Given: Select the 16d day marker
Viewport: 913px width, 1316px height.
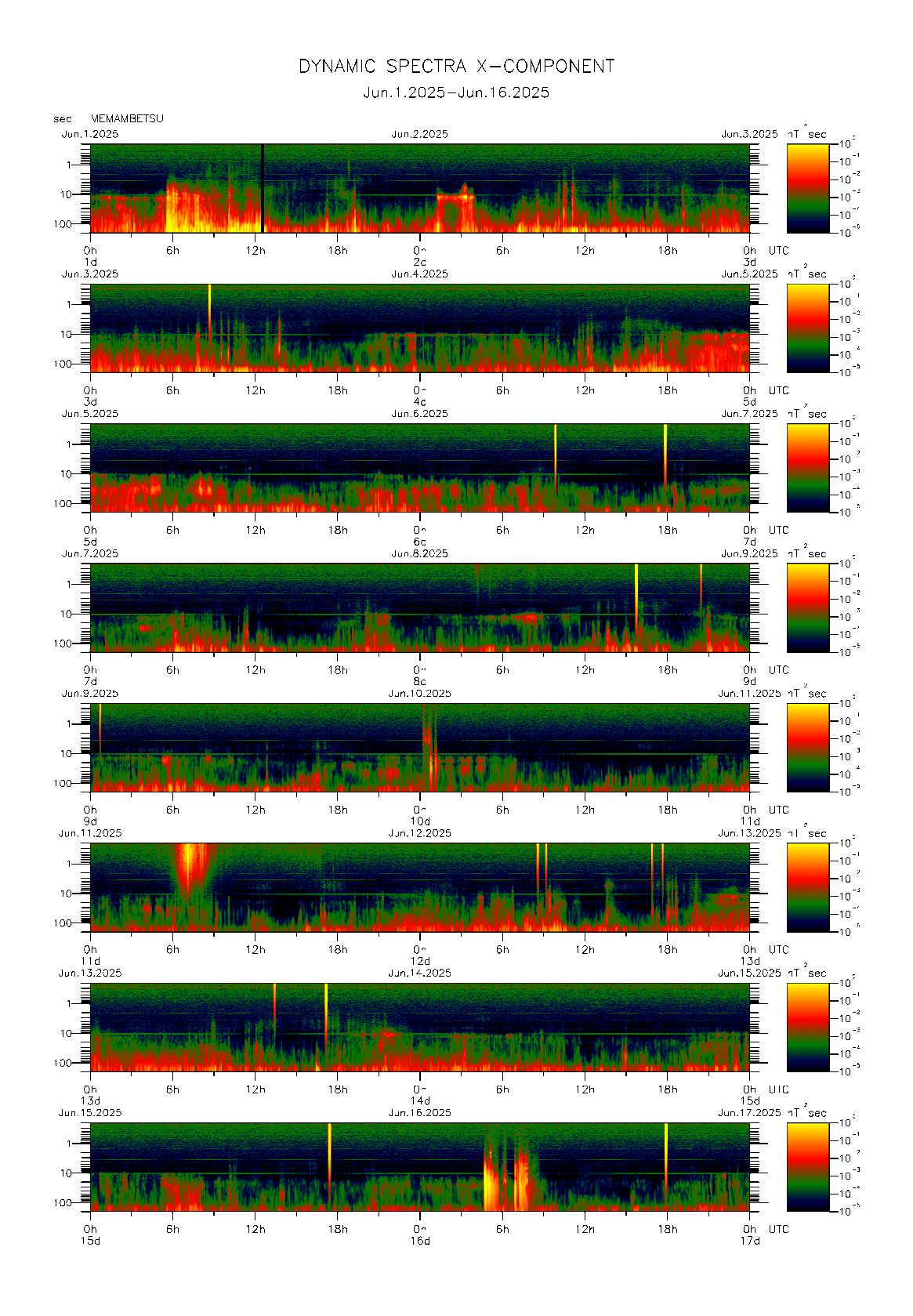Looking at the screenshot, I should [420, 1241].
